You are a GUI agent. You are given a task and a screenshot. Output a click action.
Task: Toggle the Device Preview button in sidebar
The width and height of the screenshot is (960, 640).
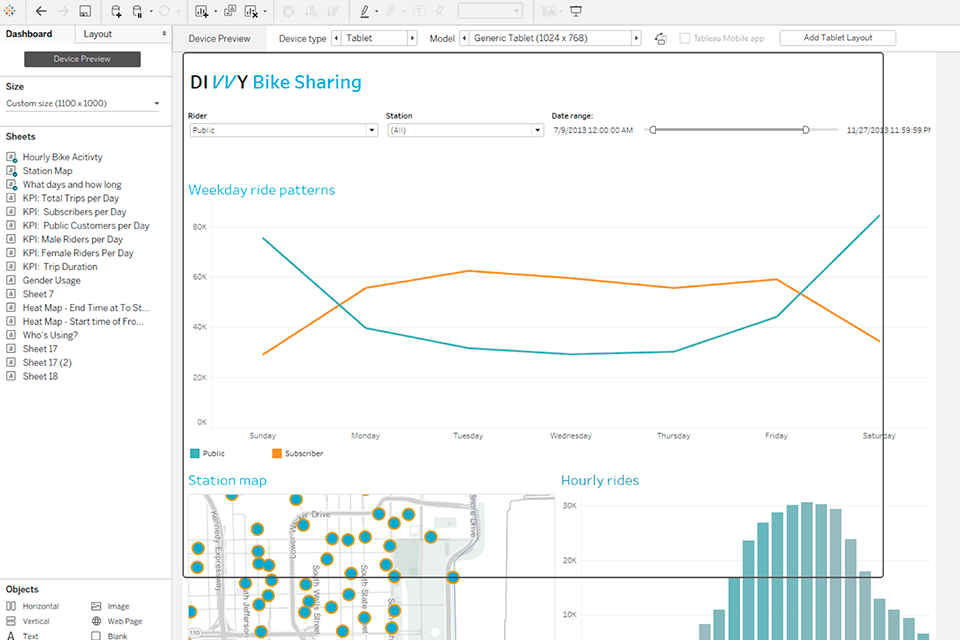pos(81,59)
